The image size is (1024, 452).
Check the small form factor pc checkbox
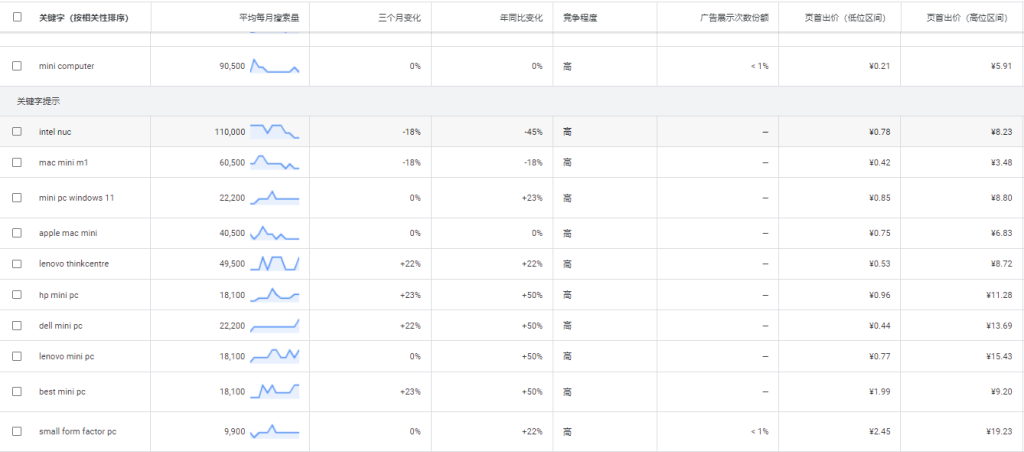click(x=17, y=431)
